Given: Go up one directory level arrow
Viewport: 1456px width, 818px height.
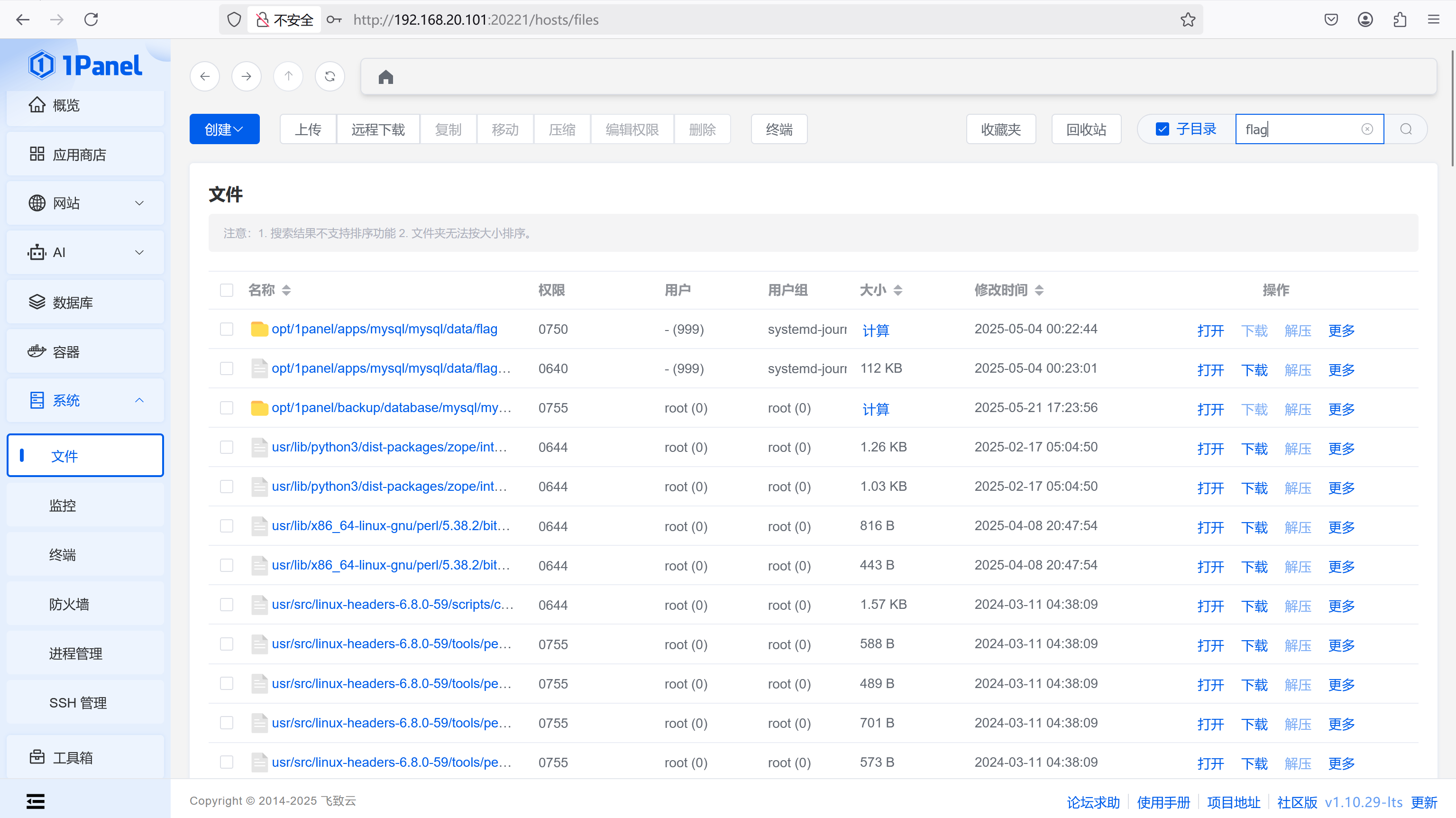Looking at the screenshot, I should pyautogui.click(x=288, y=76).
